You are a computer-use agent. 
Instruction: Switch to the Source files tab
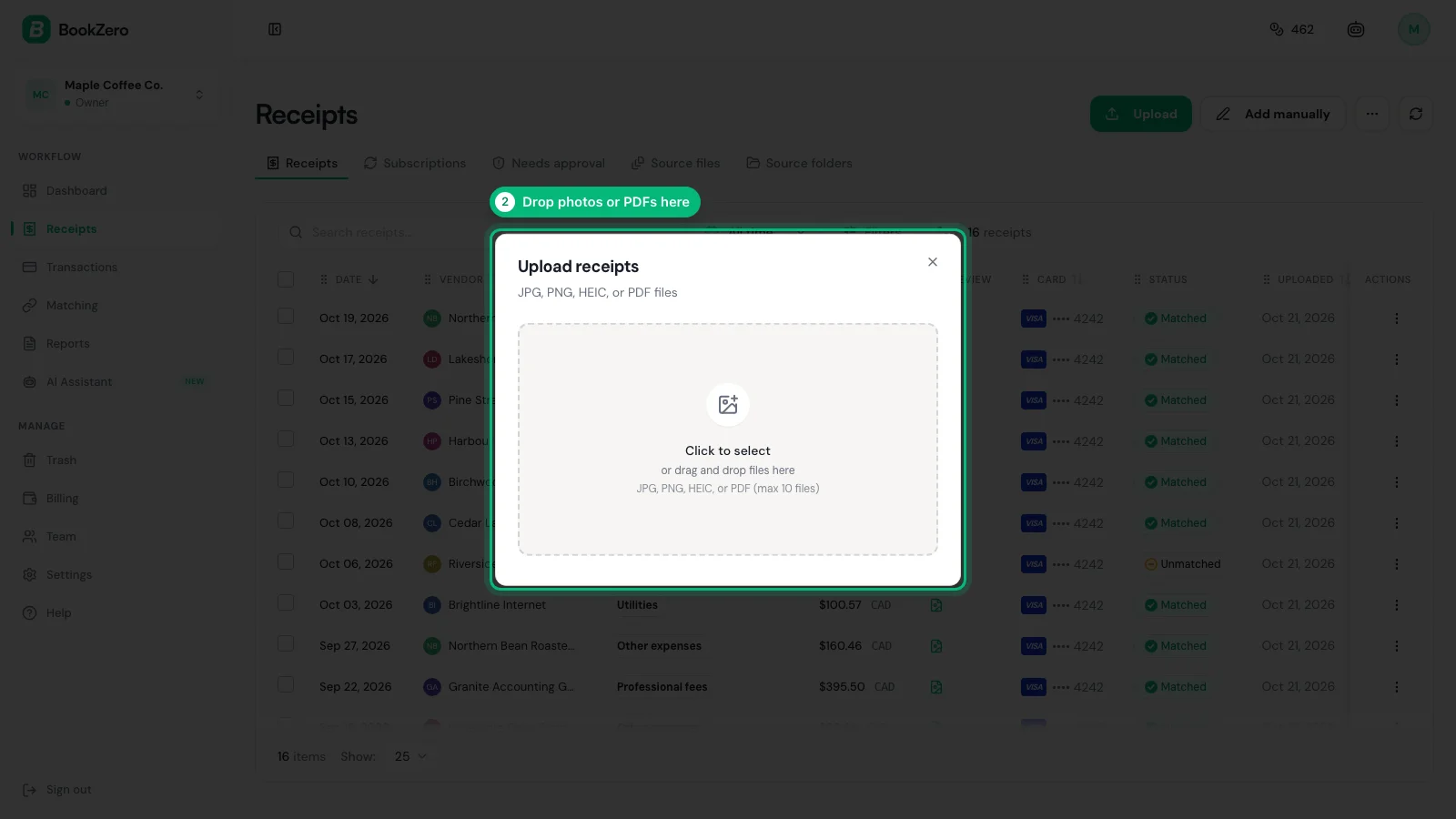pos(676,163)
